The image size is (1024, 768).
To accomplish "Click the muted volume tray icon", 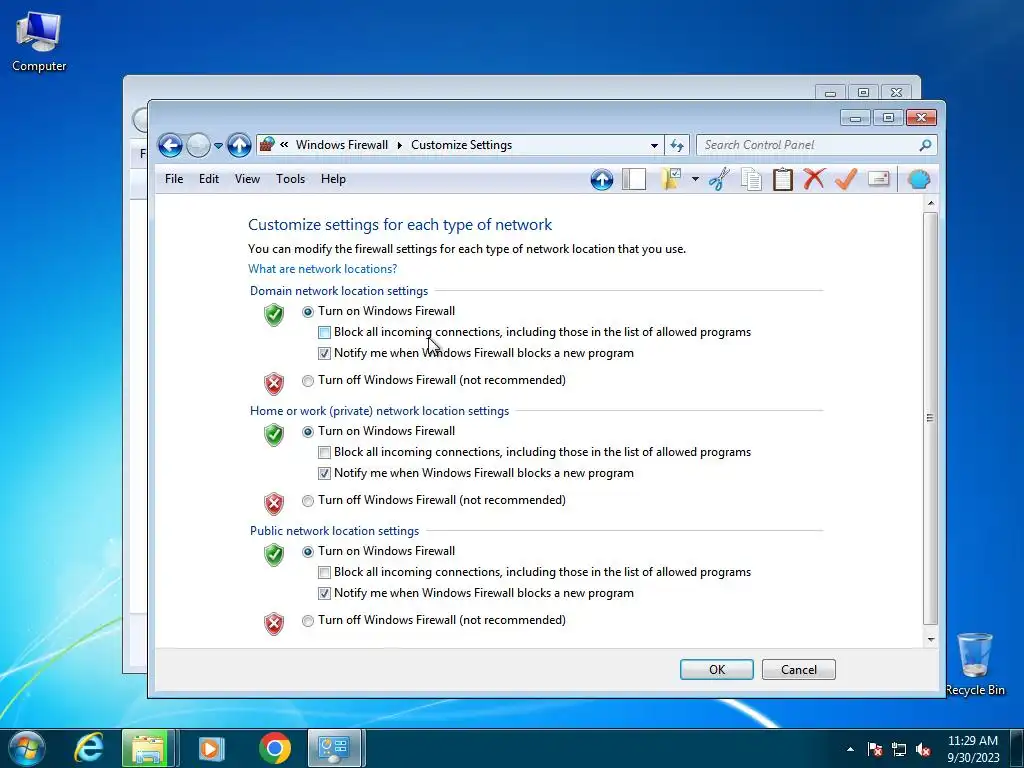I will tap(923, 749).
